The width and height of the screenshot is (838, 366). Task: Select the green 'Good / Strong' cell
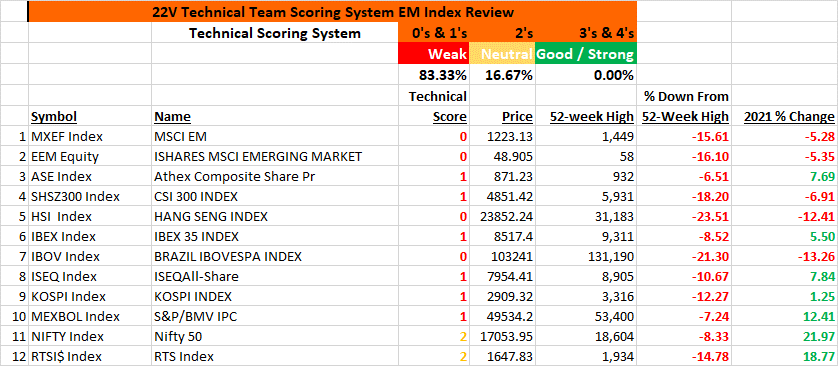tap(586, 54)
